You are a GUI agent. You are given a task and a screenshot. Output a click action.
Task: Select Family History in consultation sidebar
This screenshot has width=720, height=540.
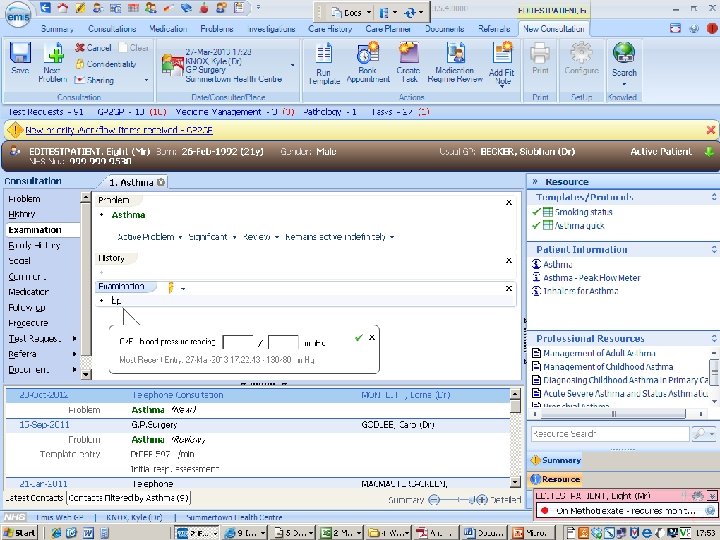(34, 245)
